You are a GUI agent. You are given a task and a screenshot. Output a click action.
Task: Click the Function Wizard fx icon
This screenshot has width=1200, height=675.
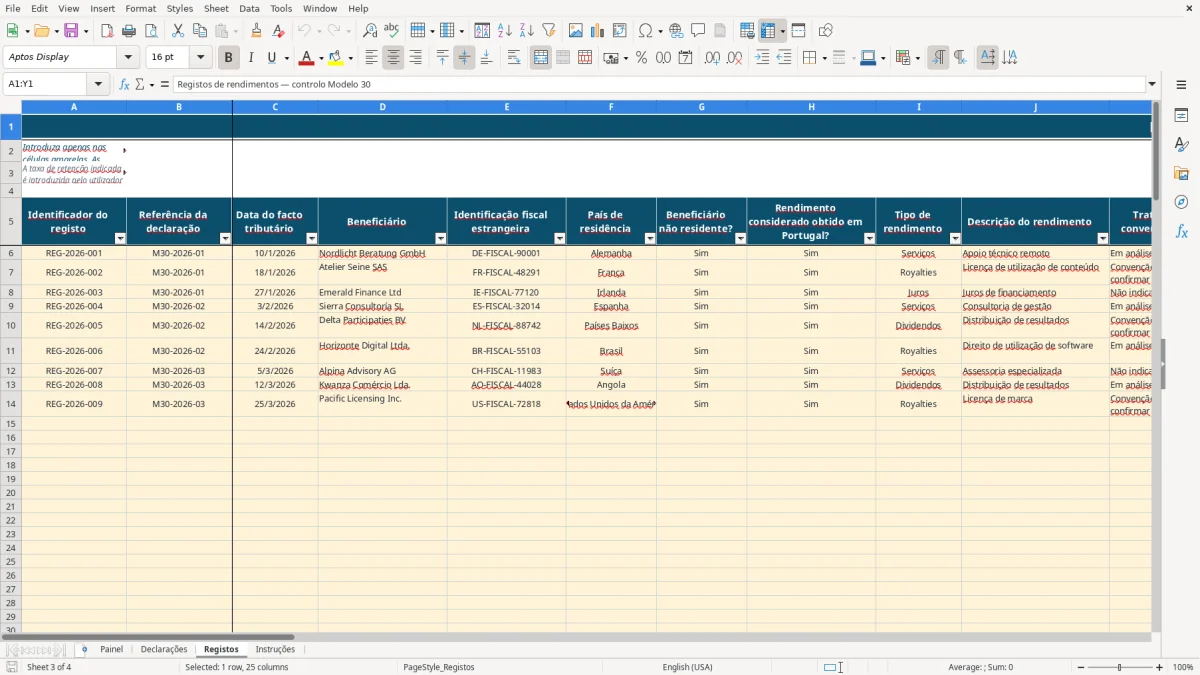click(124, 84)
